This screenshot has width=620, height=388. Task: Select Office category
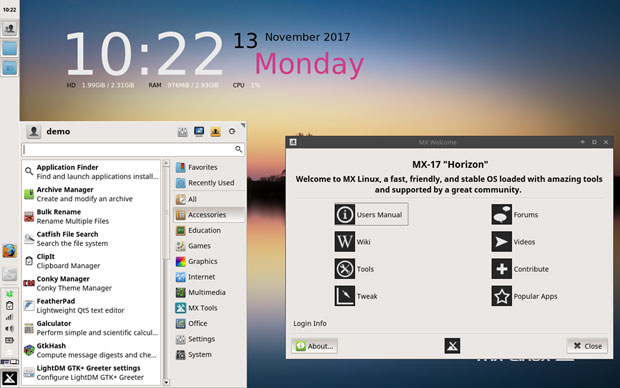(x=209, y=324)
